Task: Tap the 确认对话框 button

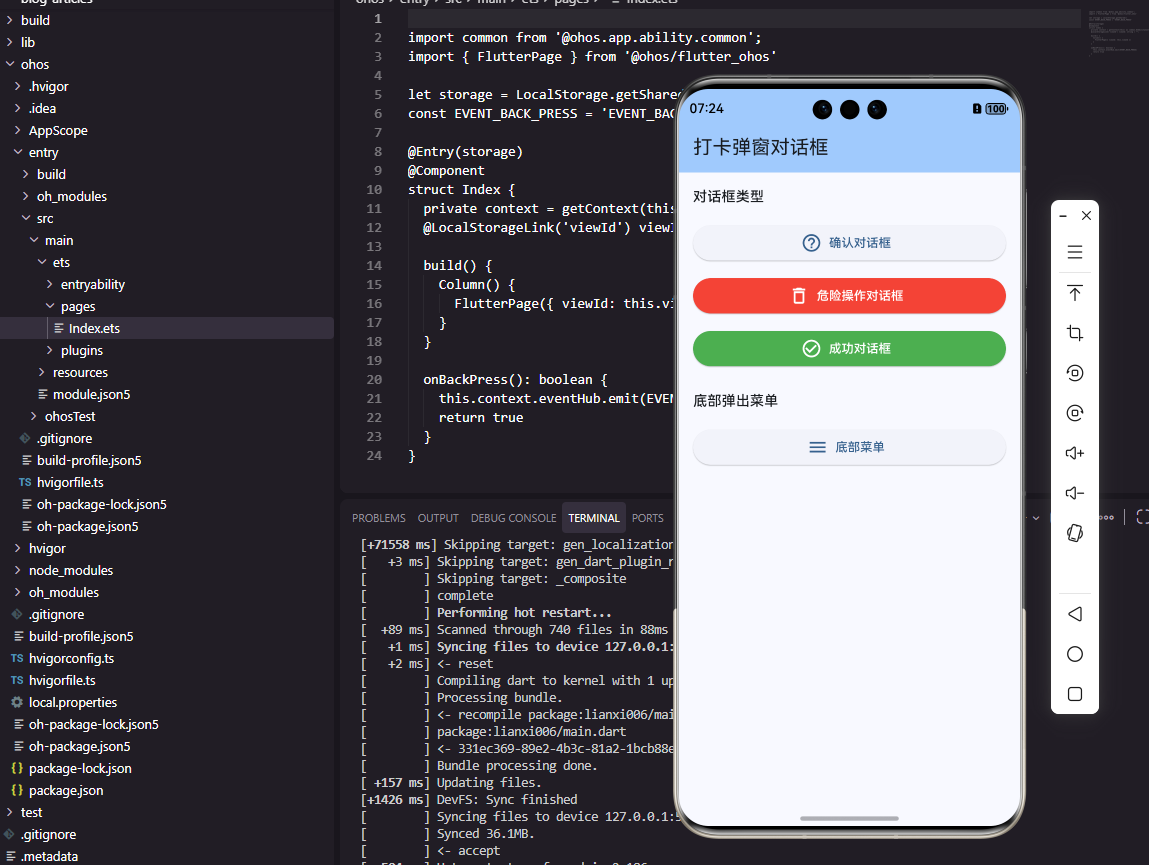Action: tap(849, 243)
